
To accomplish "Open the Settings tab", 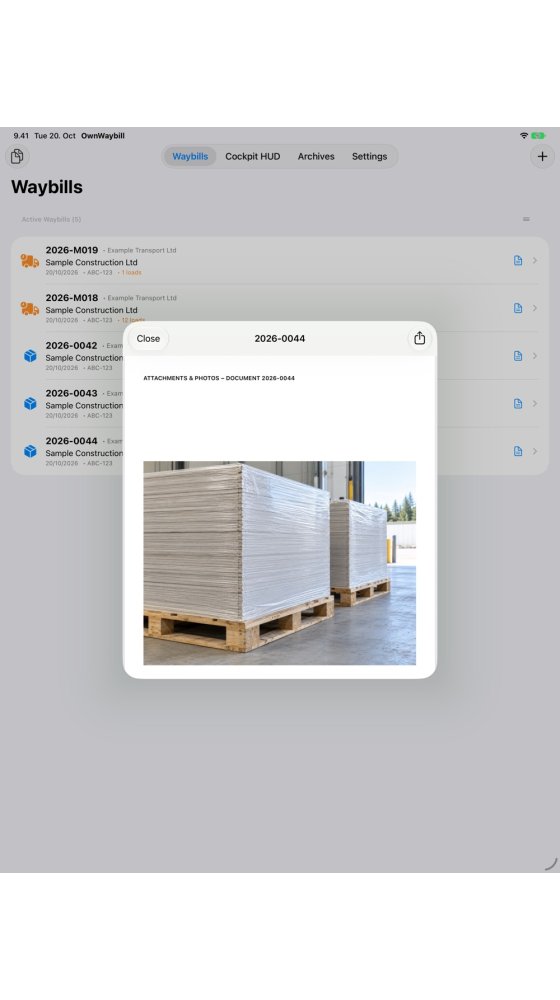I will pos(369,156).
